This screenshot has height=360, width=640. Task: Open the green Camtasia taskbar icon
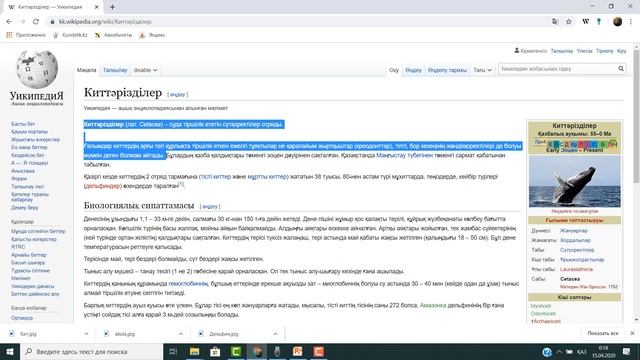pyautogui.click(x=236, y=351)
